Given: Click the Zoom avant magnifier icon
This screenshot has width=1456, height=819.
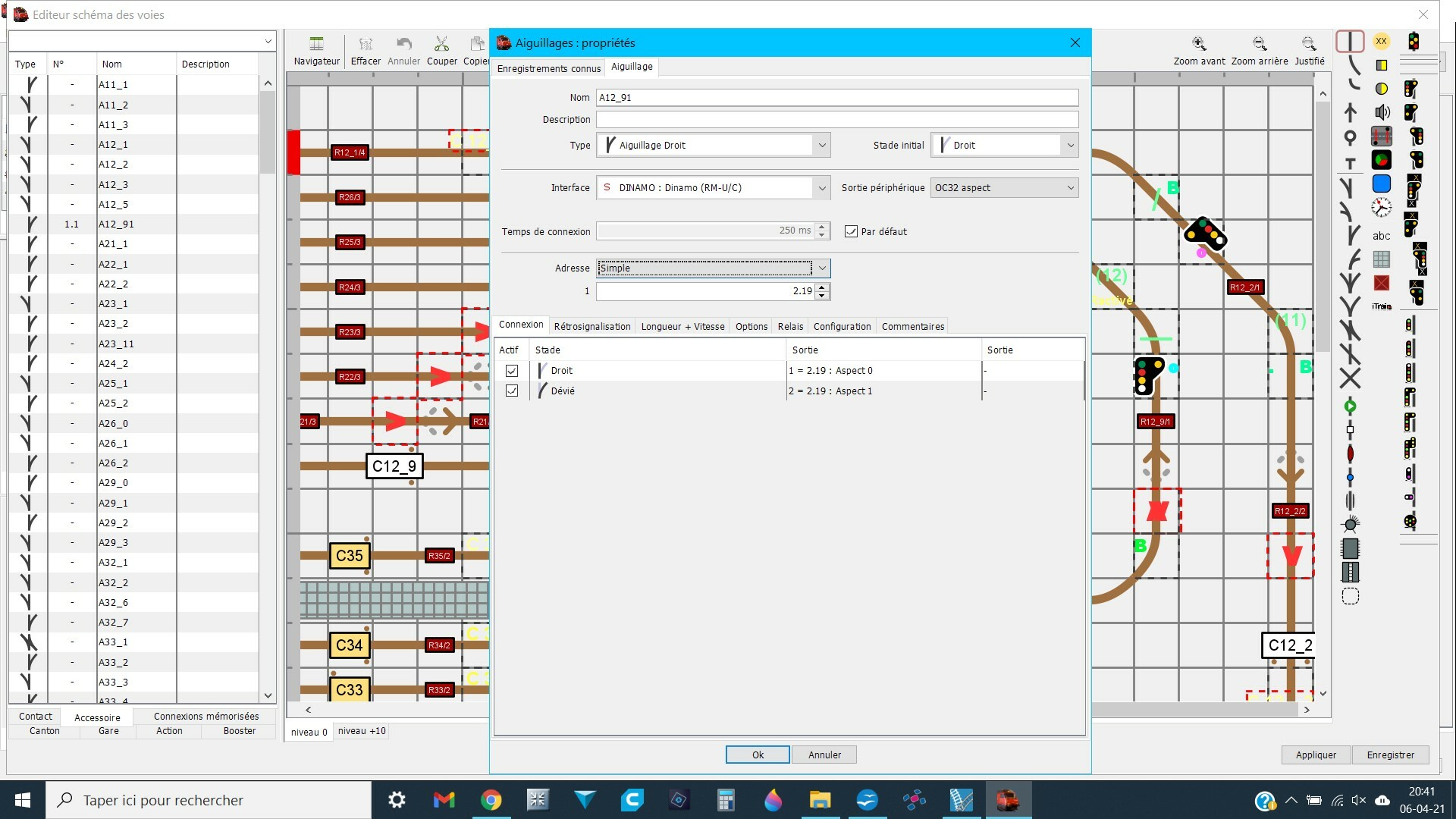Looking at the screenshot, I should [1199, 44].
